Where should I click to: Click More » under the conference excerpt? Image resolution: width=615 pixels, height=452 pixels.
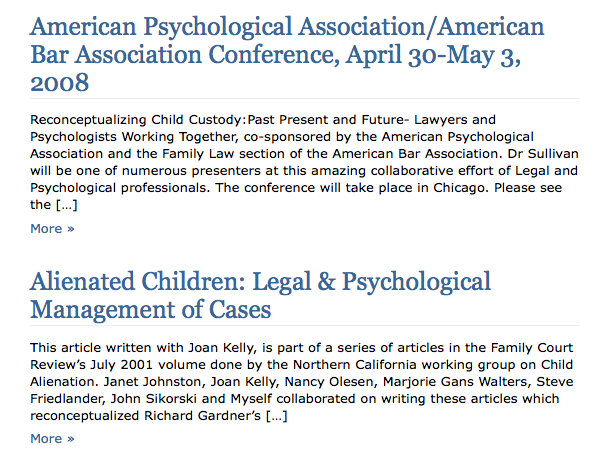[52, 228]
